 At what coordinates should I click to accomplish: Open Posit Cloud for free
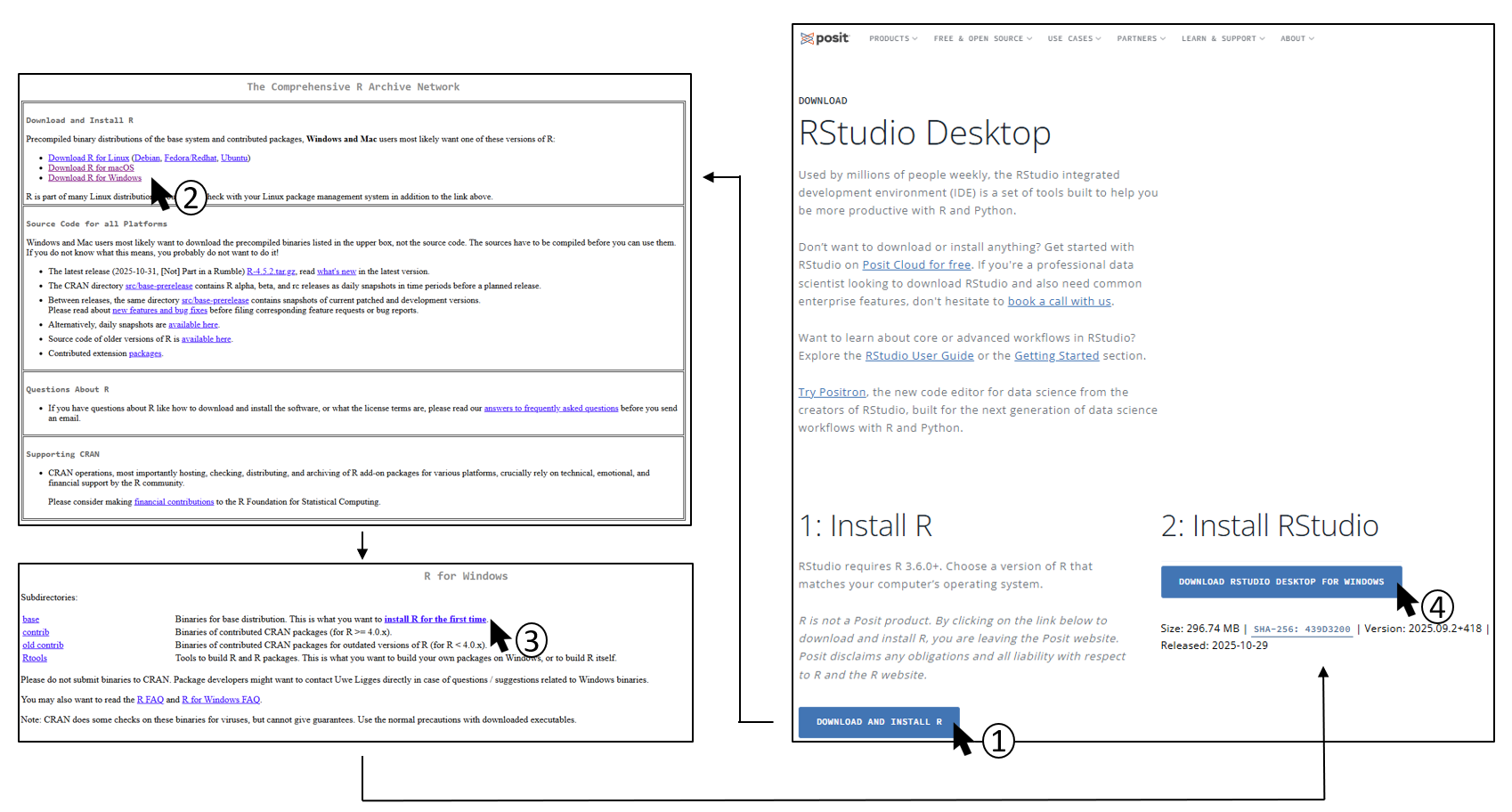[915, 264]
